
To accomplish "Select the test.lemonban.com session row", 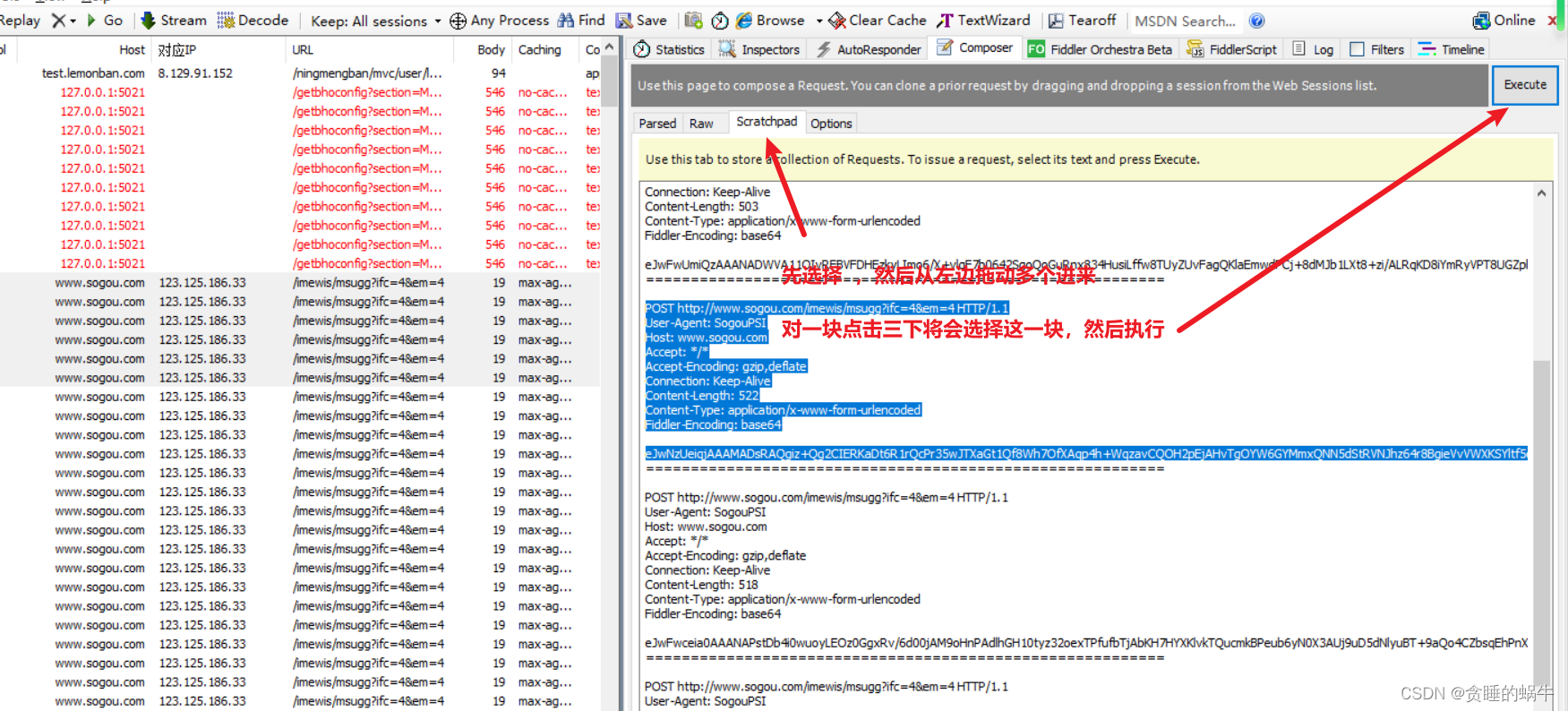I will 300,73.
